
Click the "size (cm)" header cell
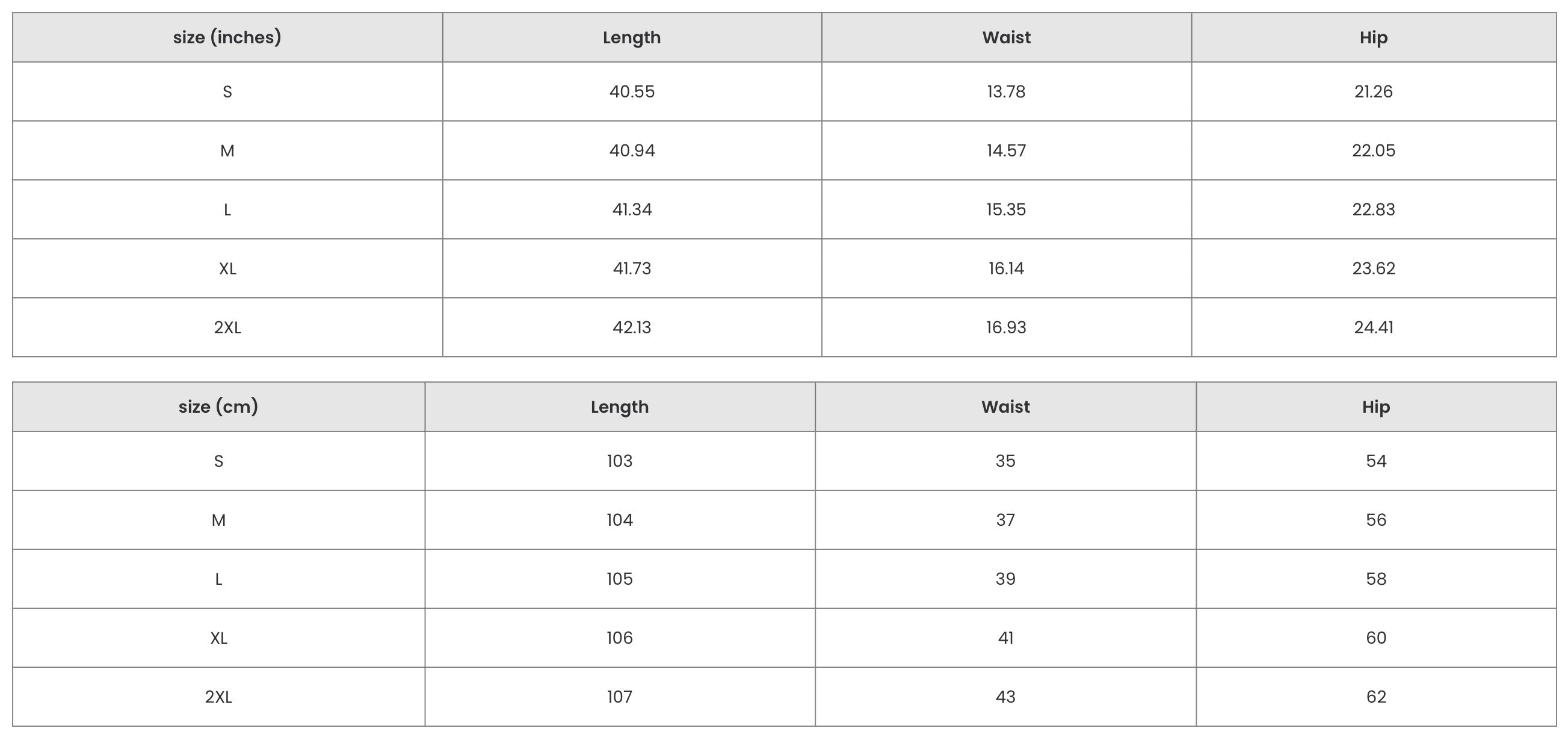point(218,407)
